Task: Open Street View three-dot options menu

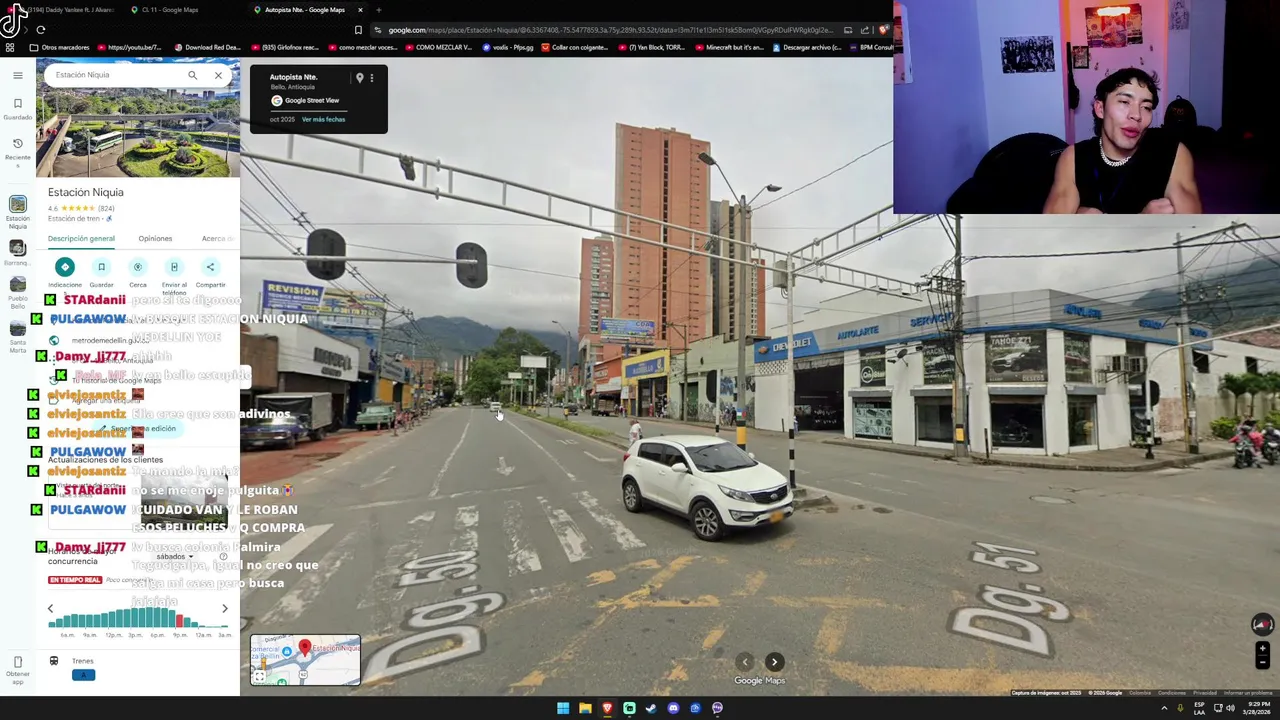Action: (372, 78)
